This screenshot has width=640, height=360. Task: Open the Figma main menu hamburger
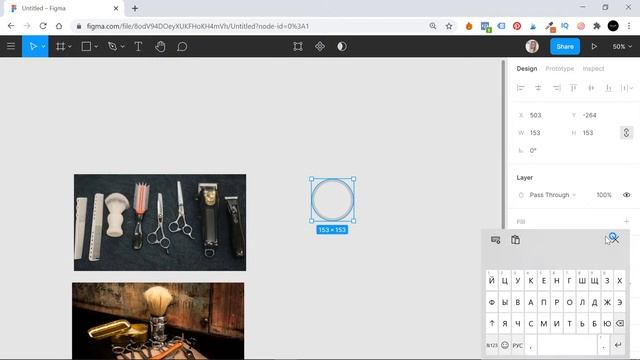coord(11,46)
